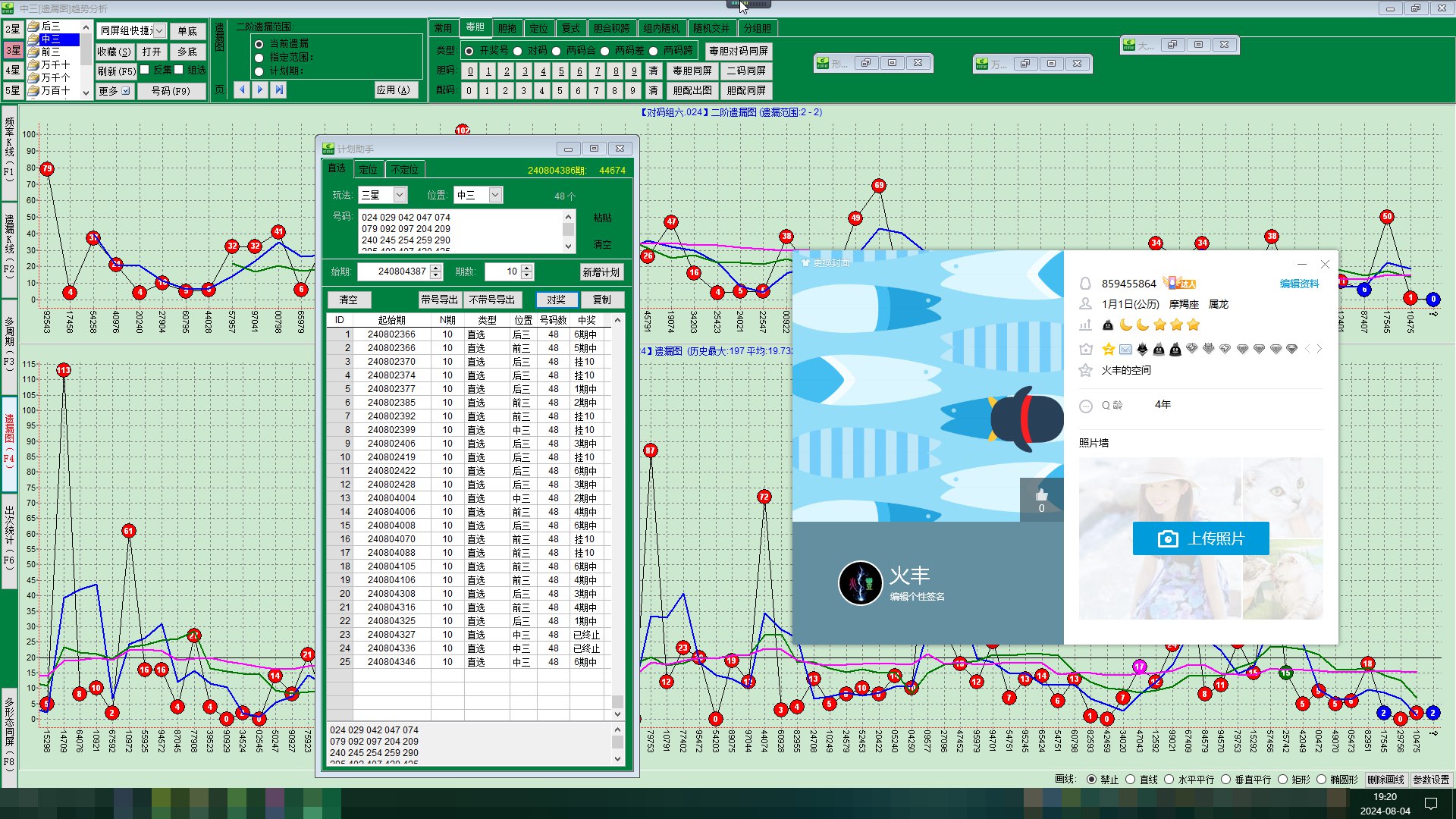Open the 玩法 三星 combo box
The image size is (1456, 819).
point(383,195)
